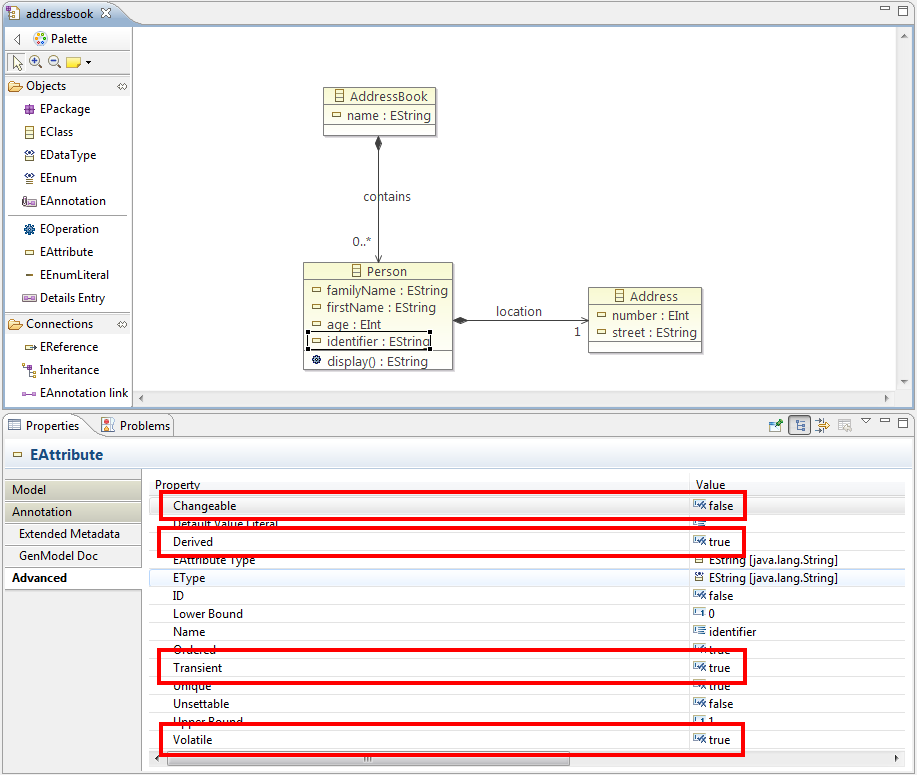Collapse the Palette with left arrow
Image resolution: width=917 pixels, height=775 pixels.
(17, 39)
